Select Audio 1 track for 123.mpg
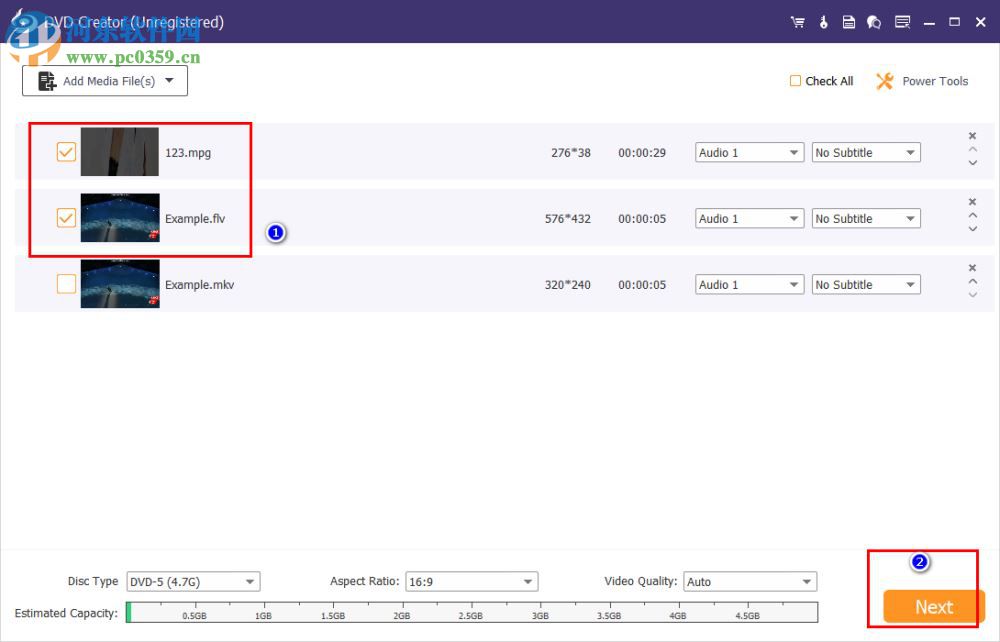This screenshot has width=1000, height=642. click(749, 152)
